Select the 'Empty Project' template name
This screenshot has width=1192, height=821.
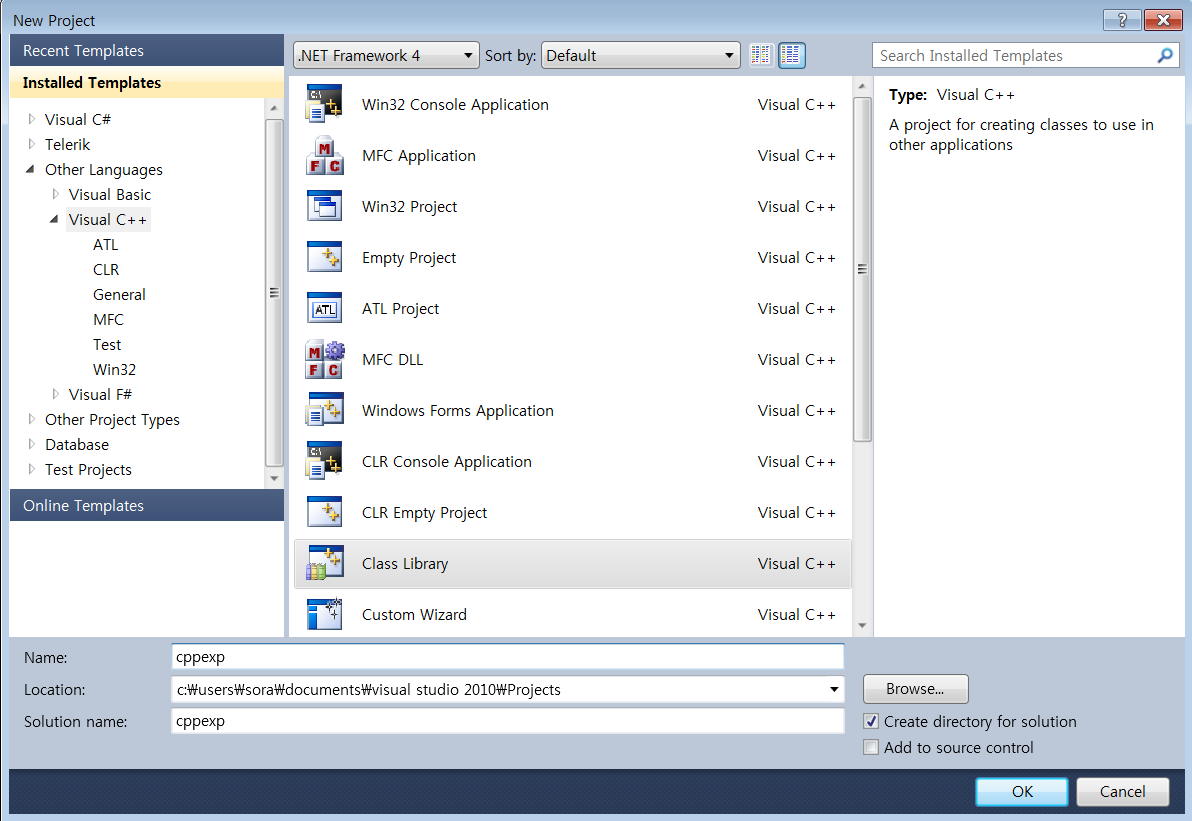tap(409, 258)
